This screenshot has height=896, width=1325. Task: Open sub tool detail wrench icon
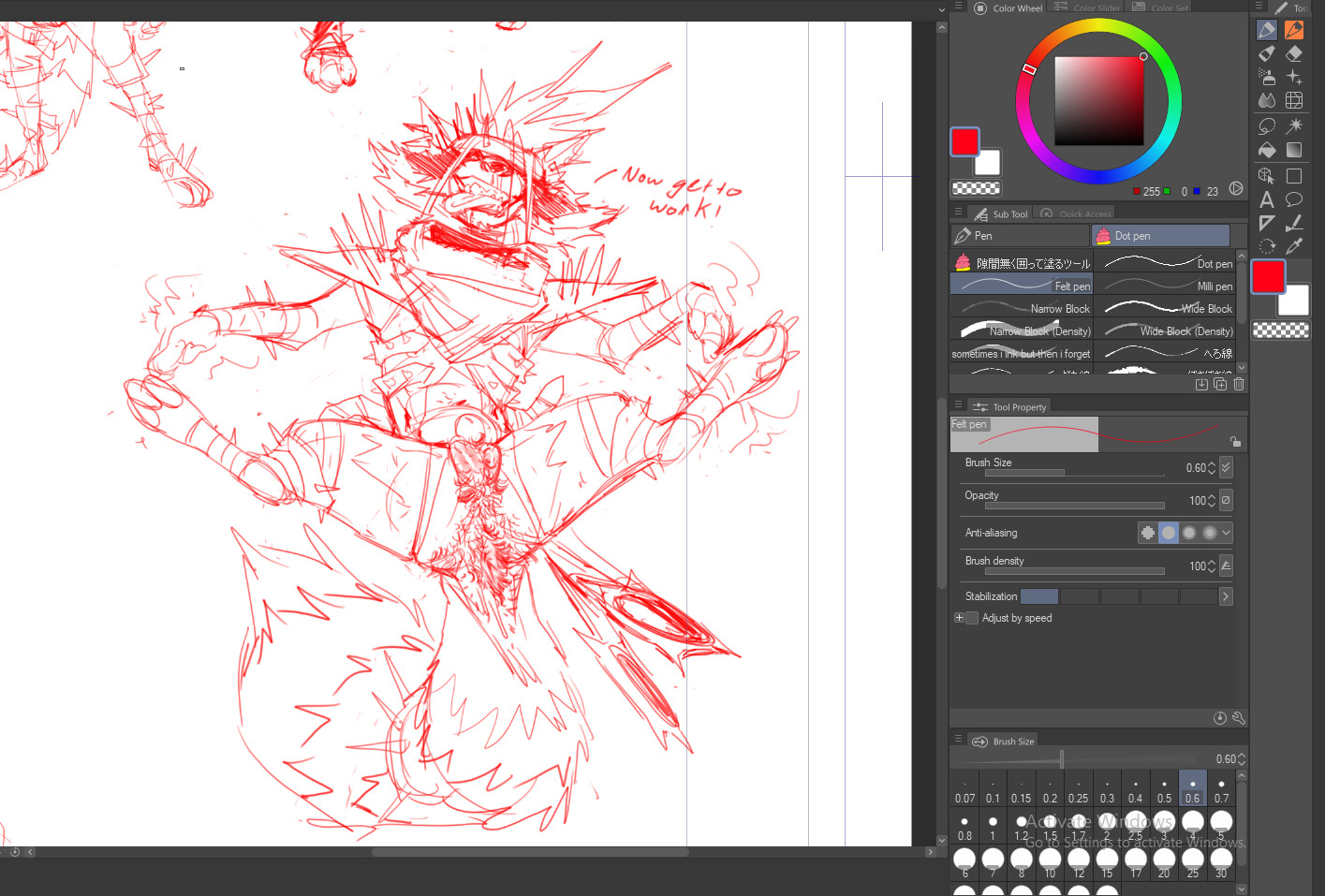tap(1239, 718)
